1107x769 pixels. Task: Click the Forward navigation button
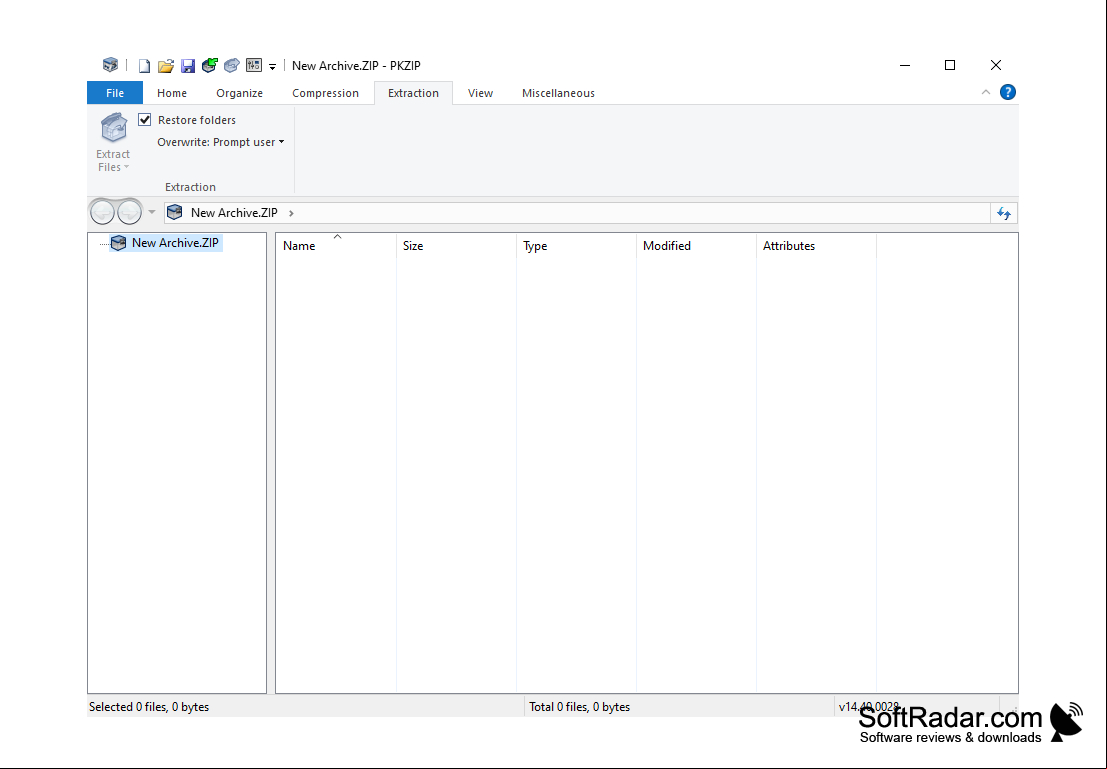pyautogui.click(x=129, y=212)
